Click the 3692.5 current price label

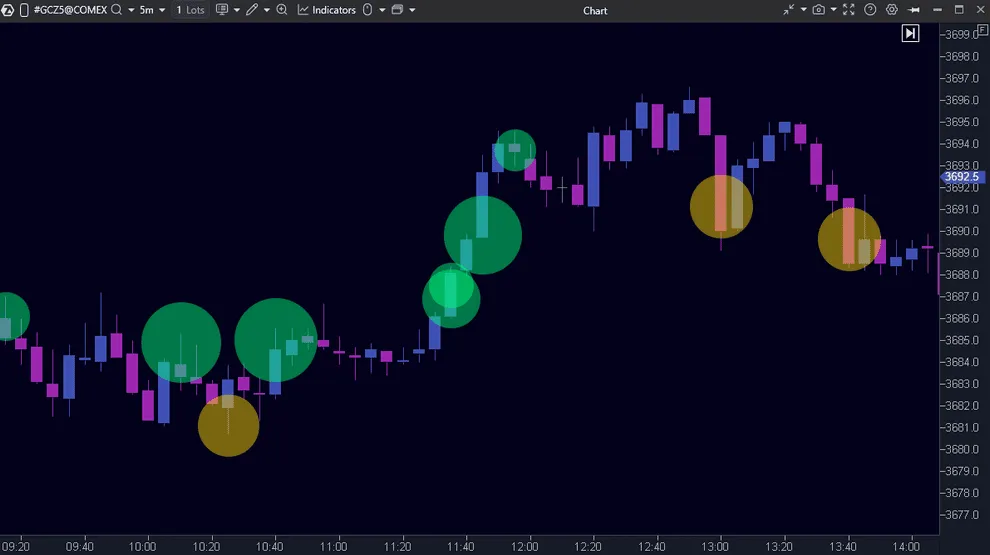[960, 177]
